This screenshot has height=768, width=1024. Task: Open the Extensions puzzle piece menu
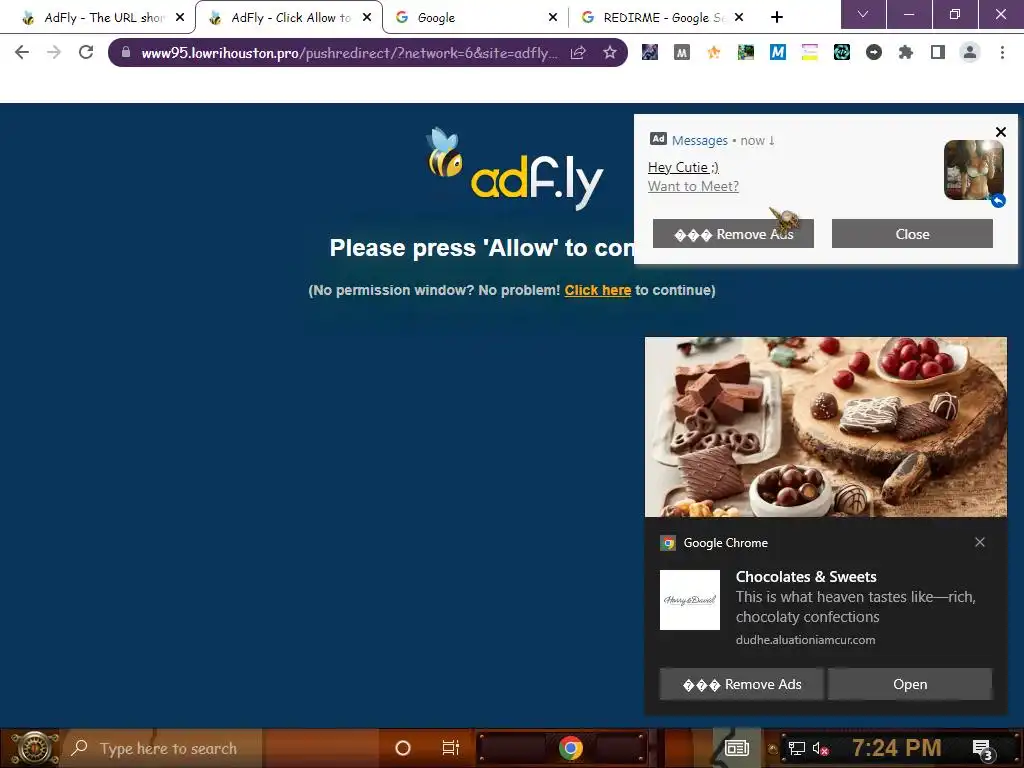906,52
